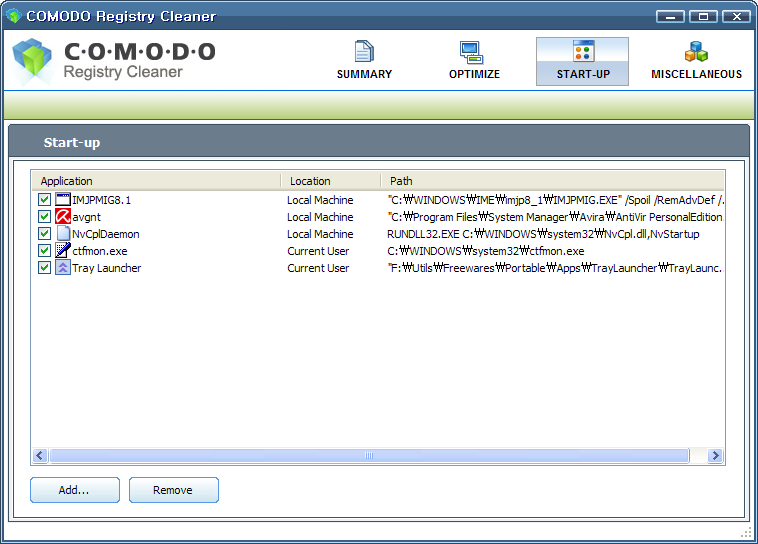Sort by the Location column header
This screenshot has width=758, height=544.
pos(331,181)
